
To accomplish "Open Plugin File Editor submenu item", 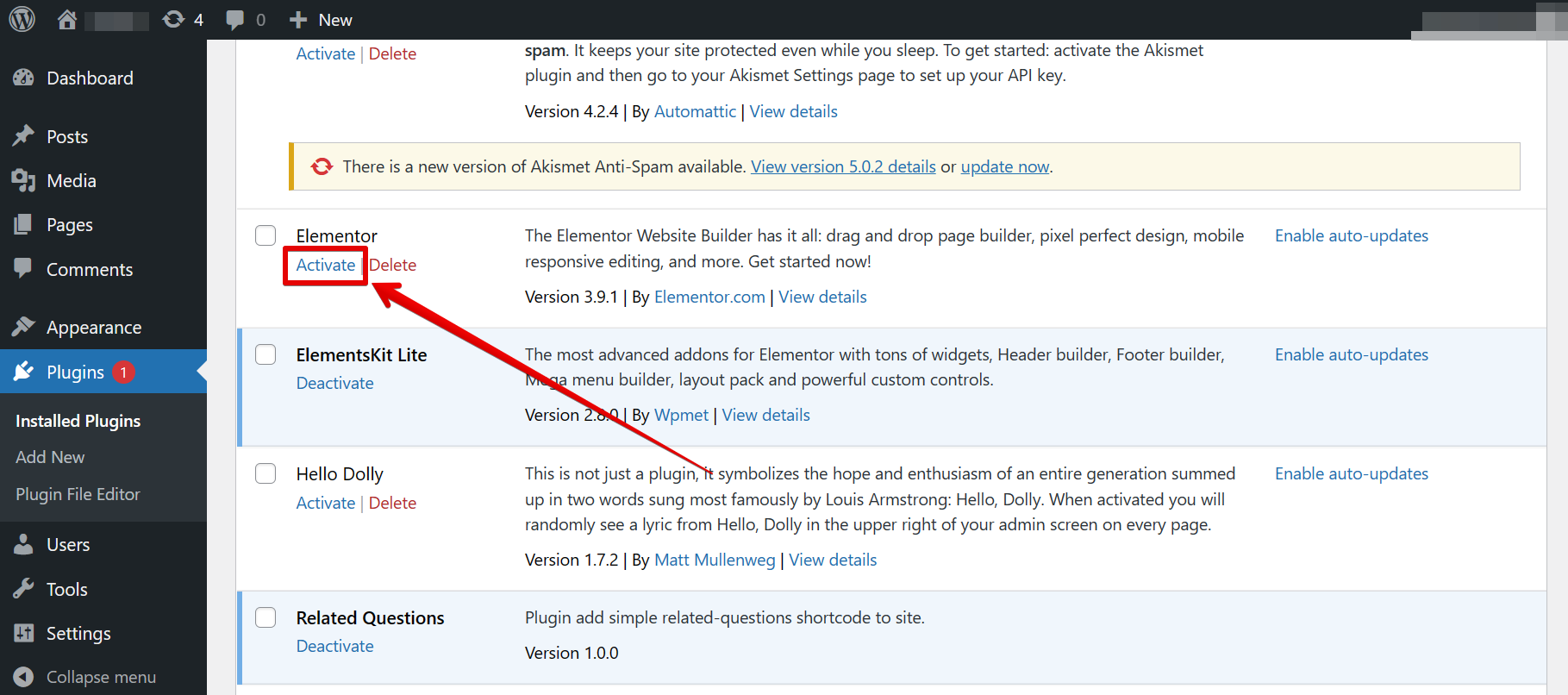I will 78,494.
